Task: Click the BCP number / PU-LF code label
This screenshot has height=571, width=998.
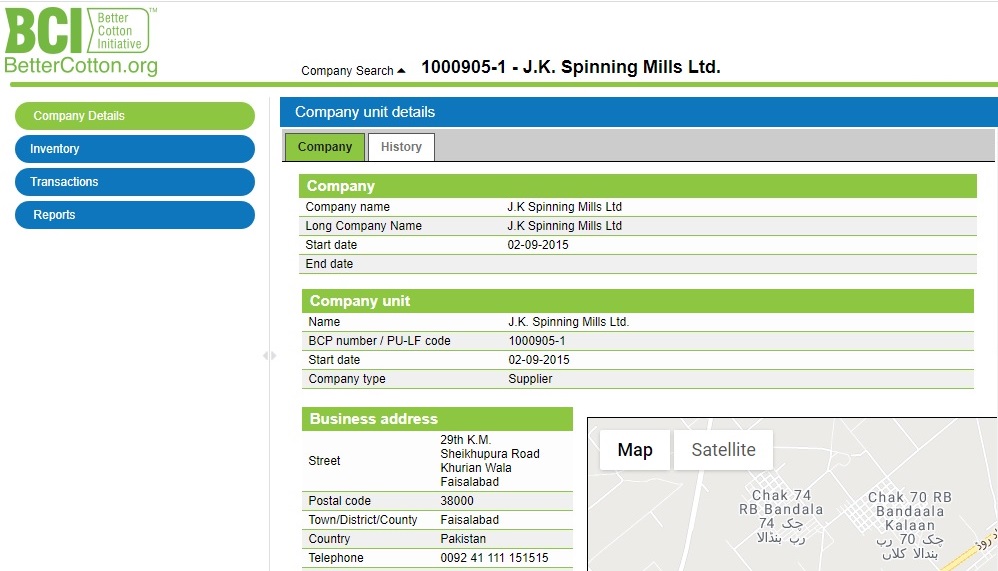Action: pyautogui.click(x=379, y=341)
